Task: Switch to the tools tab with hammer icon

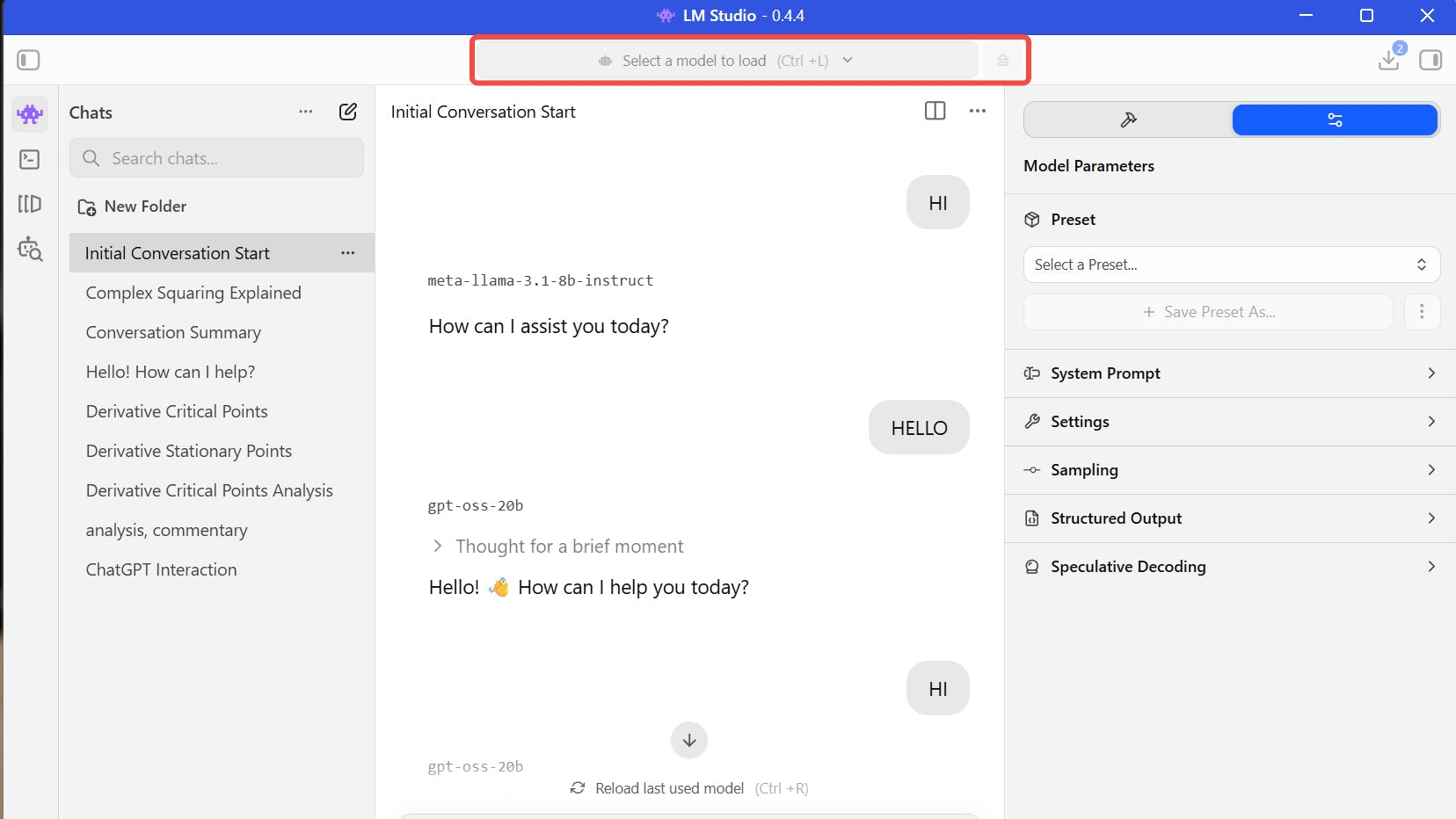Action: (1129, 120)
